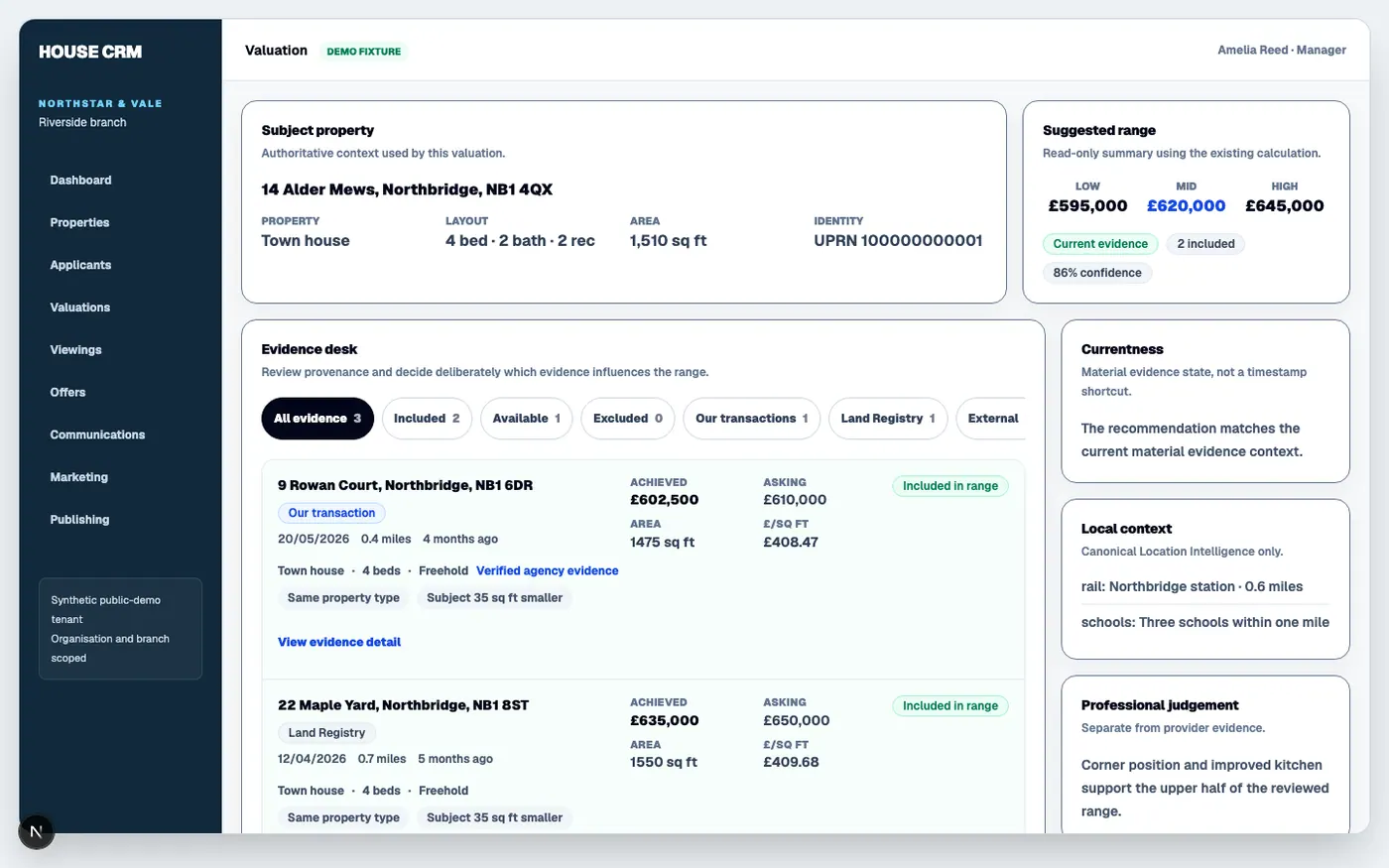Open View evidence detail for 9 Rowan Court

[x=339, y=643]
